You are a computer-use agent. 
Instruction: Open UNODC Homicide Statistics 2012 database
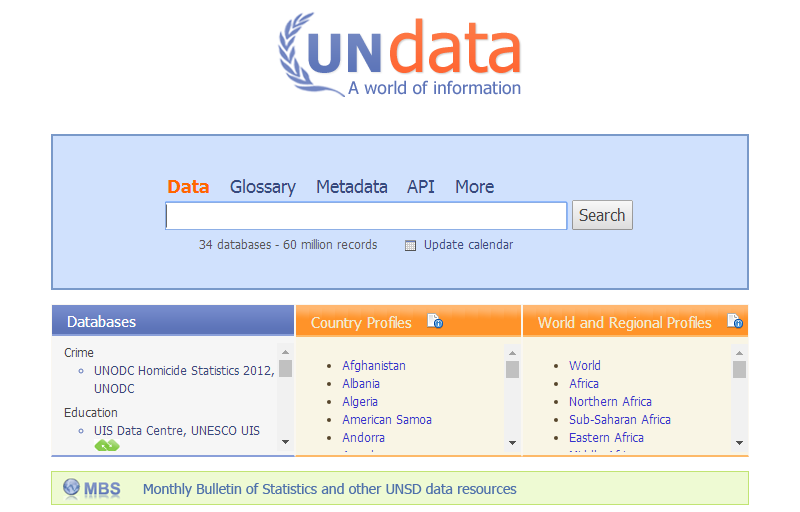[x=184, y=379]
